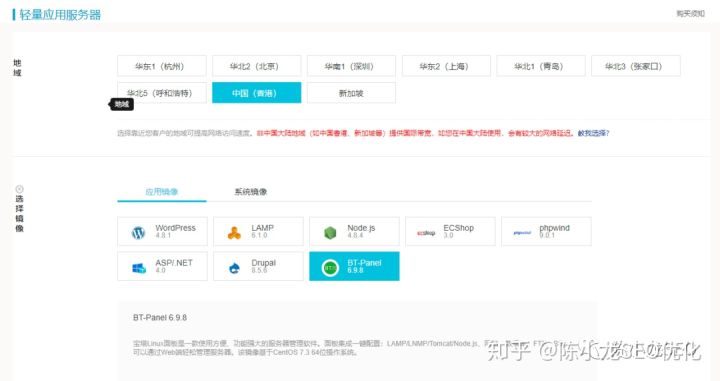Select LAMP 6.1.0 image text

262,231
